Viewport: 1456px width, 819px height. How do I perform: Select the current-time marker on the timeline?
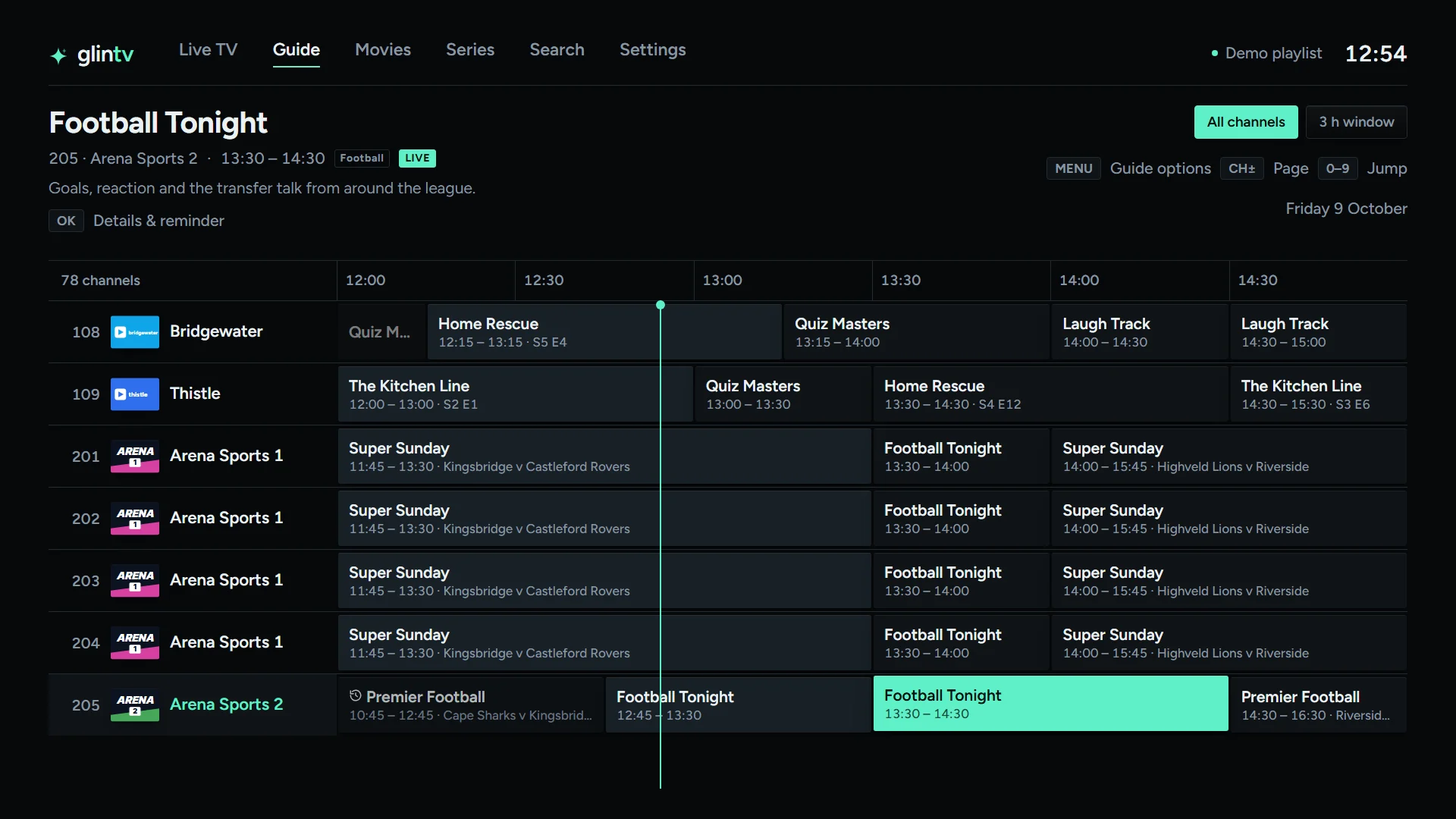coord(661,305)
